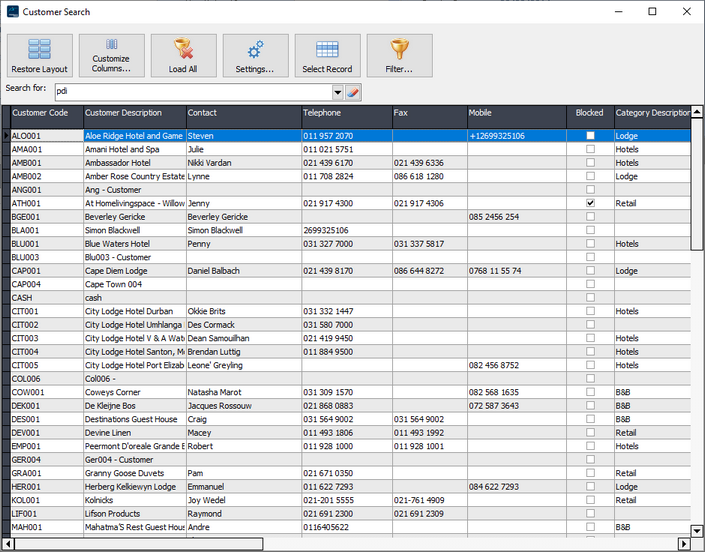Click the Customer Search app icon in title bar
Screen dimensions: 705x552
[12, 12]
